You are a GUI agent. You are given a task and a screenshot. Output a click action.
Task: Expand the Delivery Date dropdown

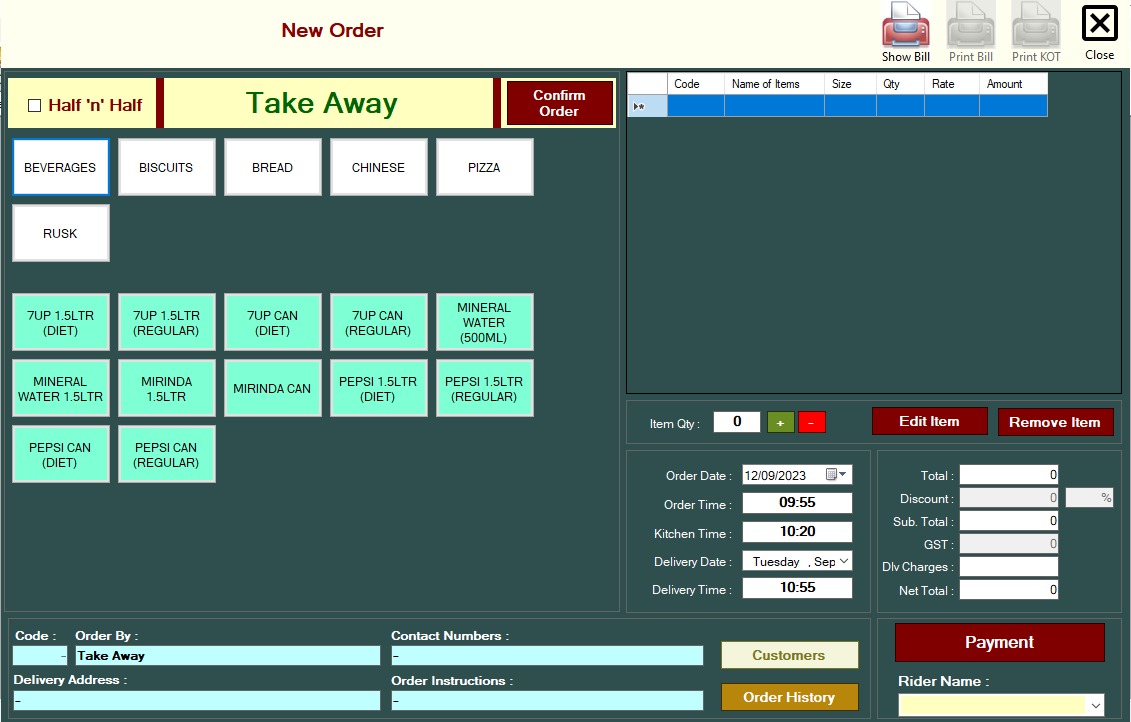point(843,561)
